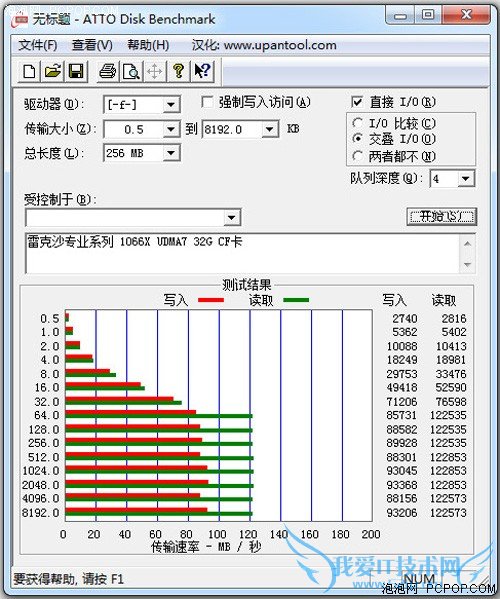
Task: Click into the description text box
Action: [243, 253]
